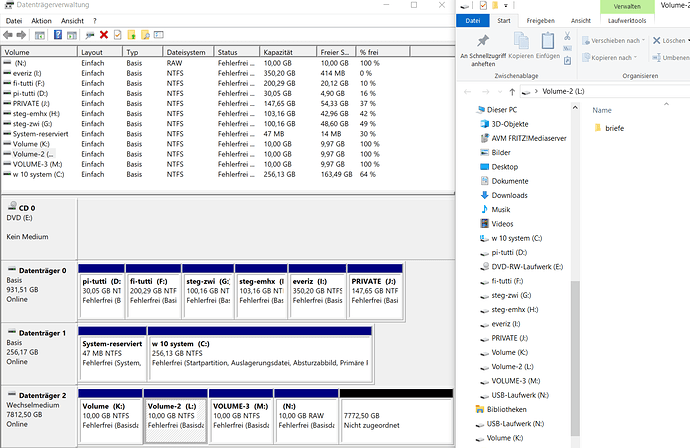Viewport: 690px width, 448px height.
Task: Open recent locations dropdown beside navigation arrows
Action: [x=500, y=92]
